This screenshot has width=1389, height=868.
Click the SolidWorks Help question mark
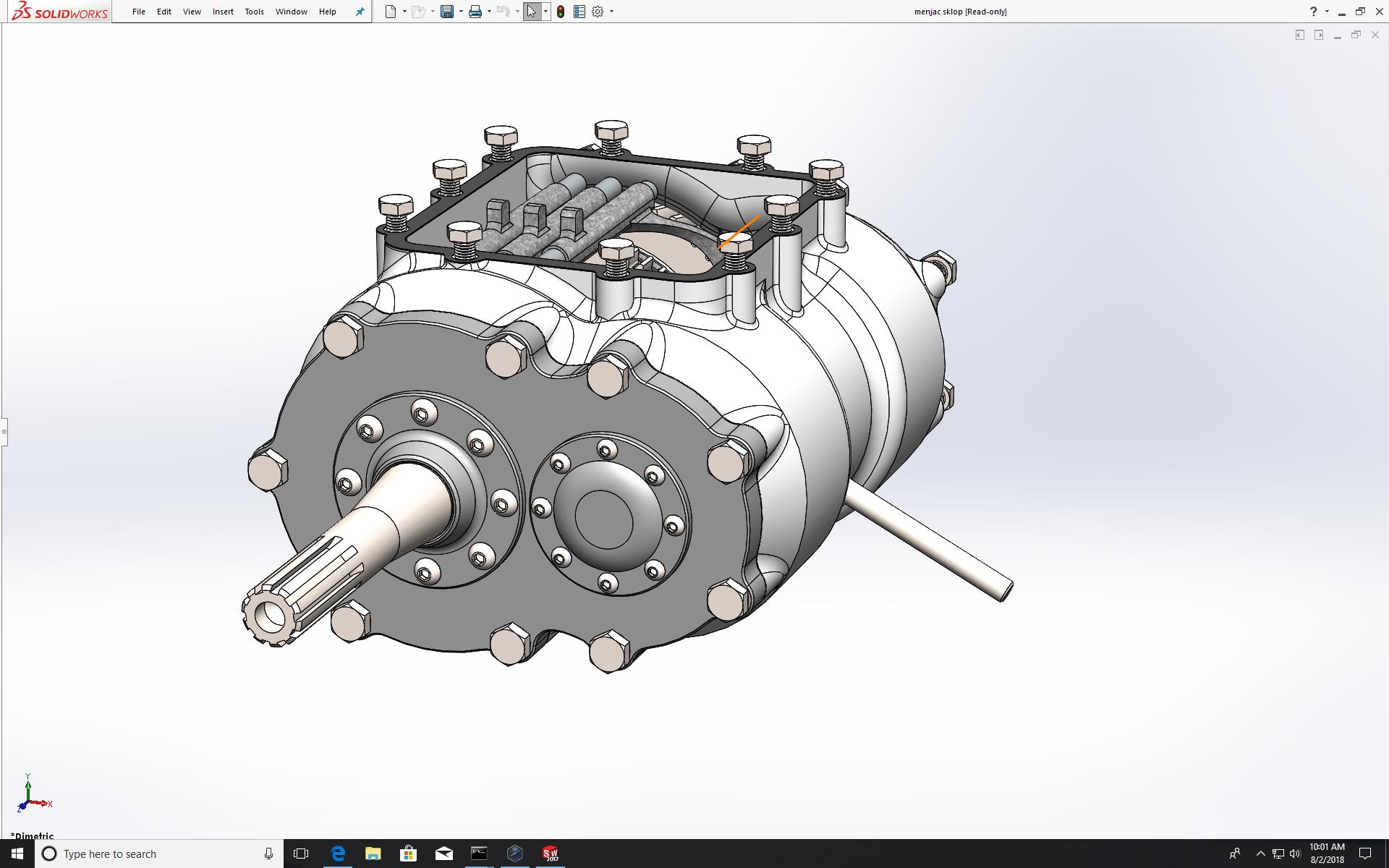click(x=1313, y=12)
